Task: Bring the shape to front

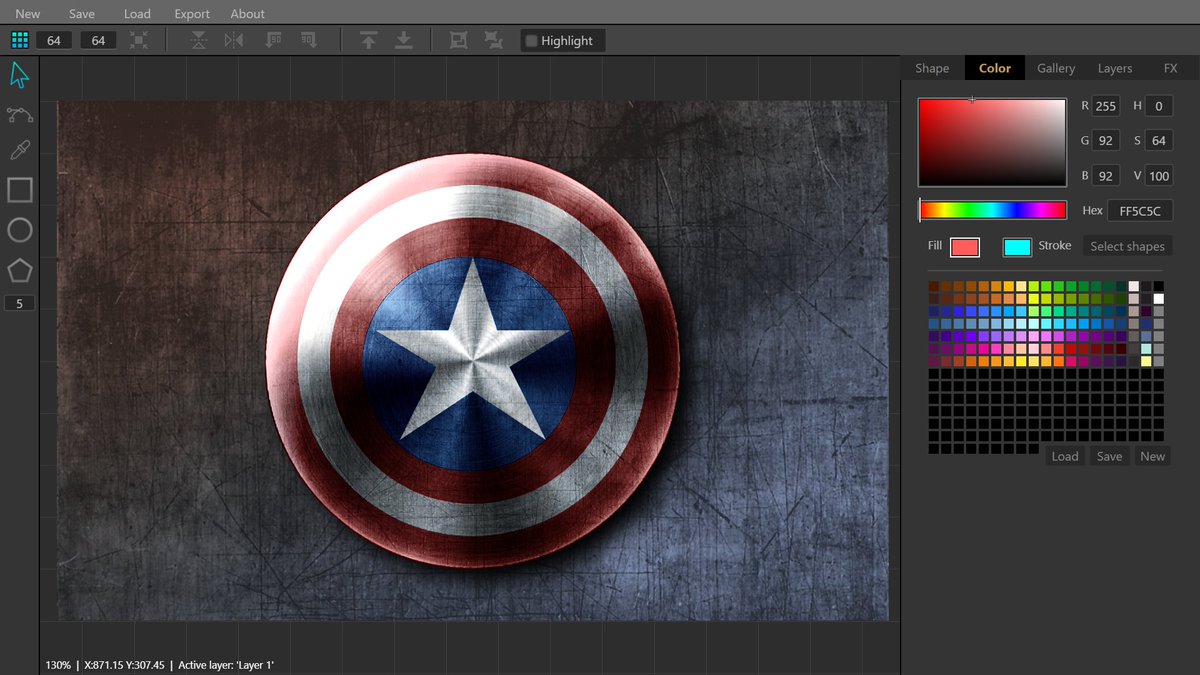Action: [x=369, y=40]
